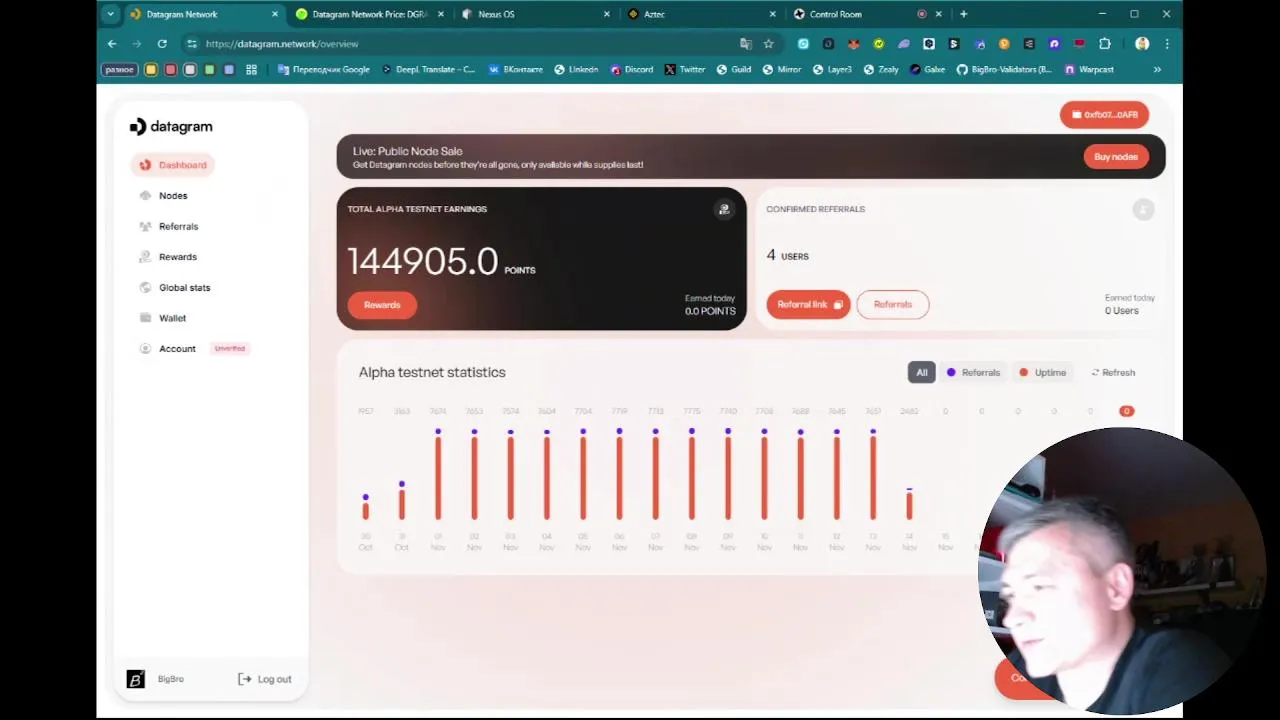Copy the Referral link button
The image size is (1280, 720).
click(x=808, y=305)
